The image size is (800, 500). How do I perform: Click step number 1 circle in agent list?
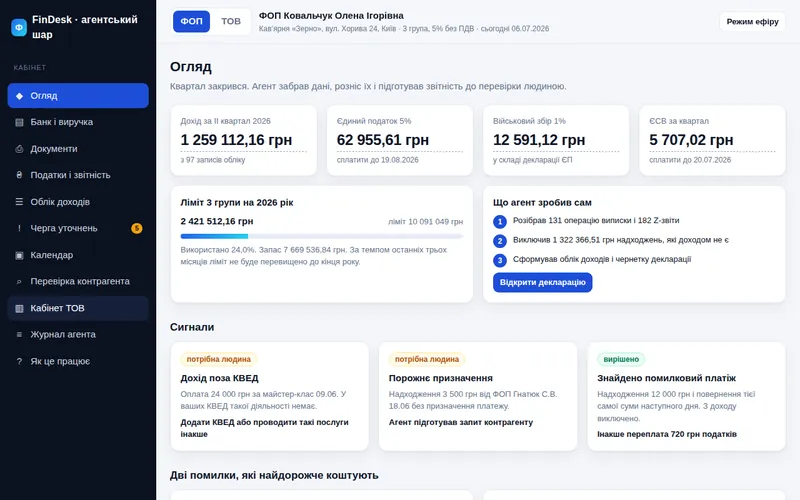point(500,221)
